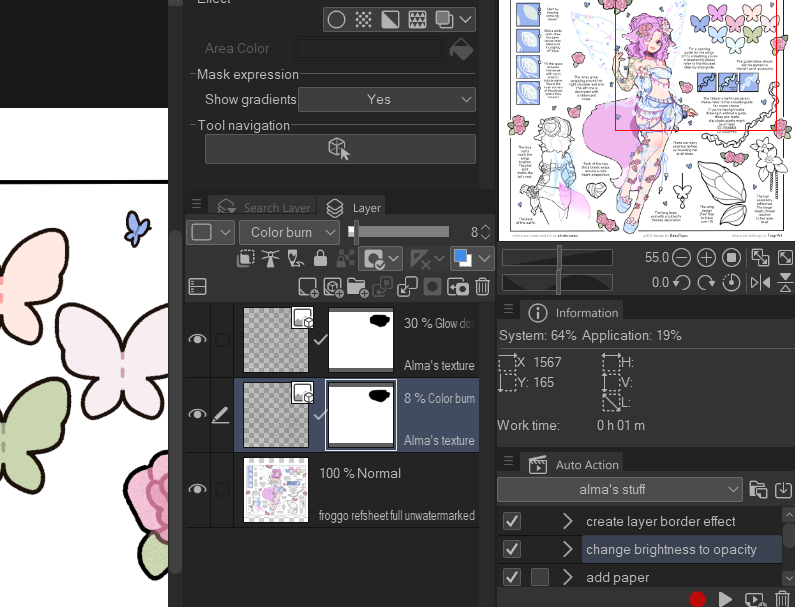This screenshot has height=607, width=795.
Task: Click the Create New Set icon beside the dropdown
Action: [x=758, y=489]
